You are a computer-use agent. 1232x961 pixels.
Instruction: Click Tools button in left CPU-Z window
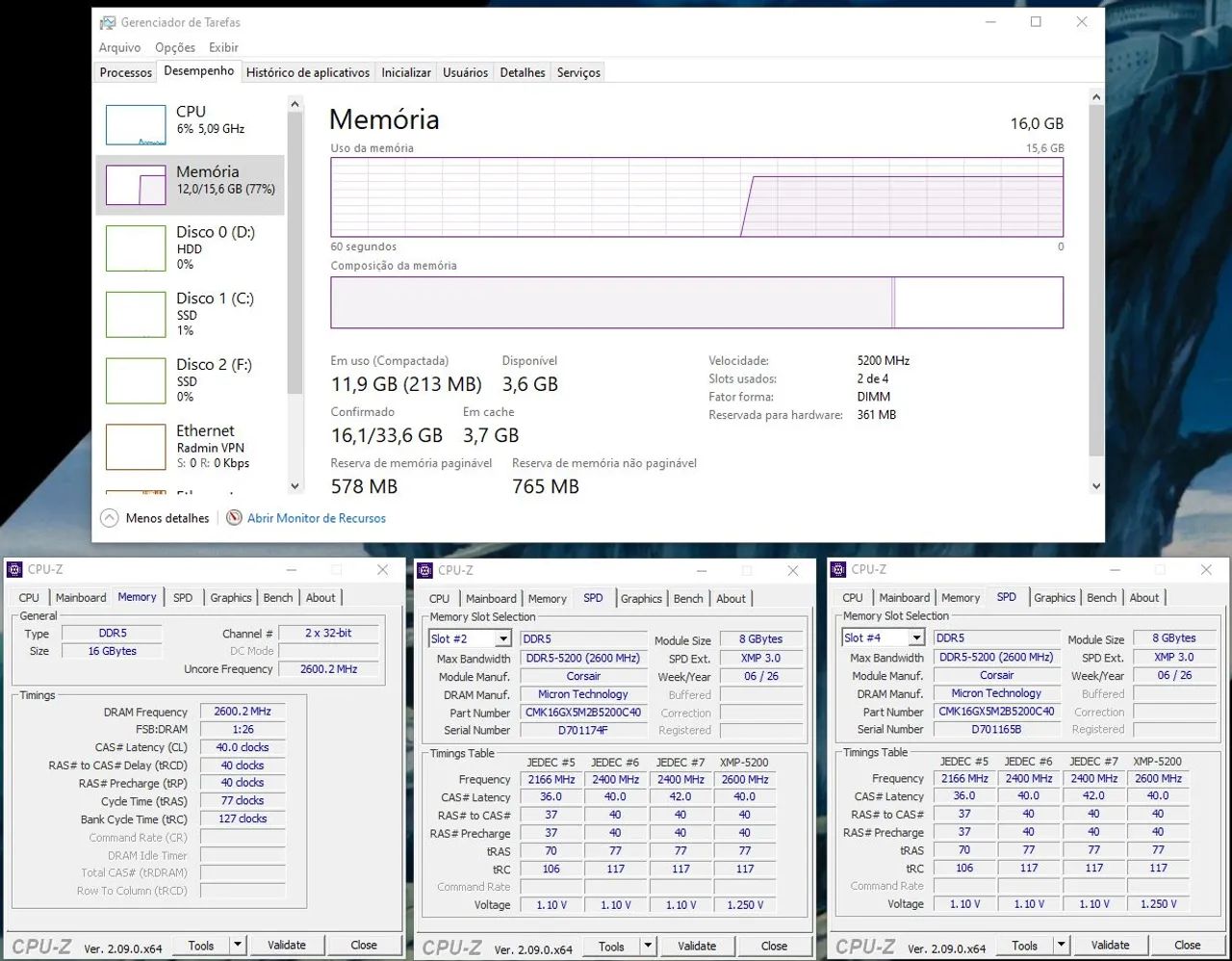(x=201, y=946)
